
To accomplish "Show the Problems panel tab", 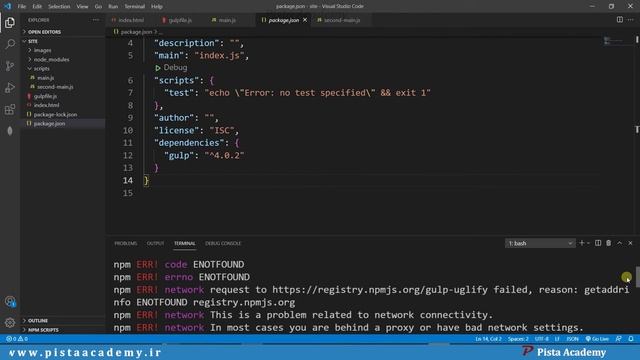I will click(126, 243).
